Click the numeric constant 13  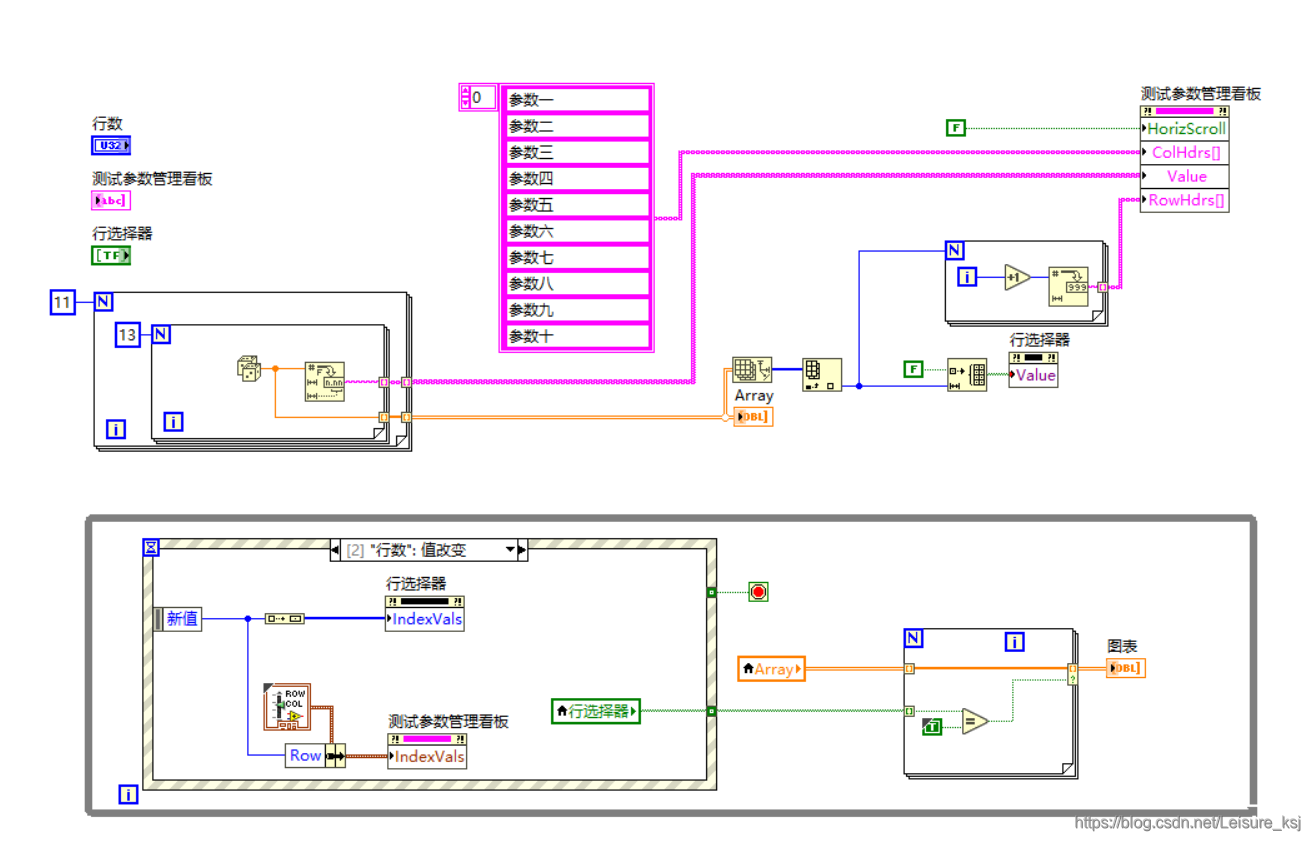point(127,334)
